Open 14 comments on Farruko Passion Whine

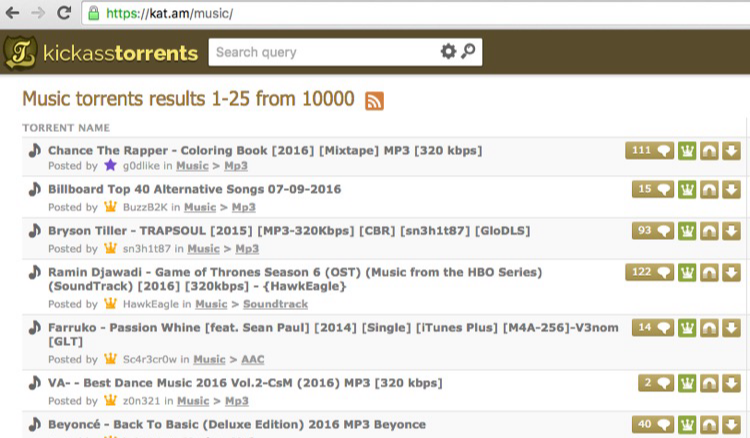[x=653, y=328]
